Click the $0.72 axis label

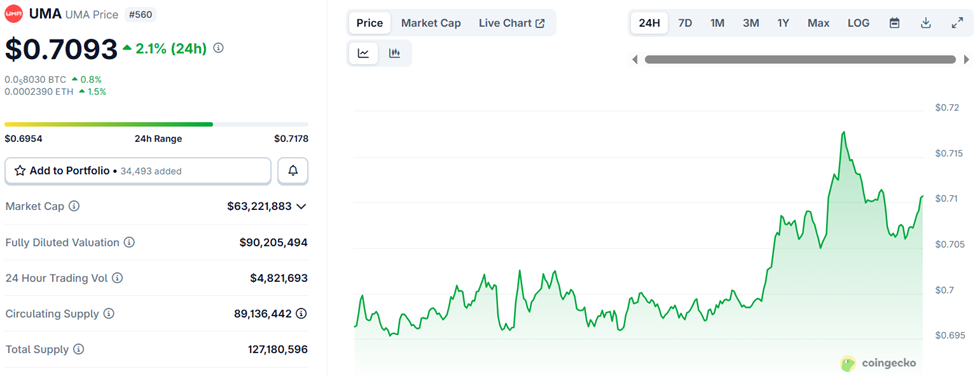click(x=948, y=108)
